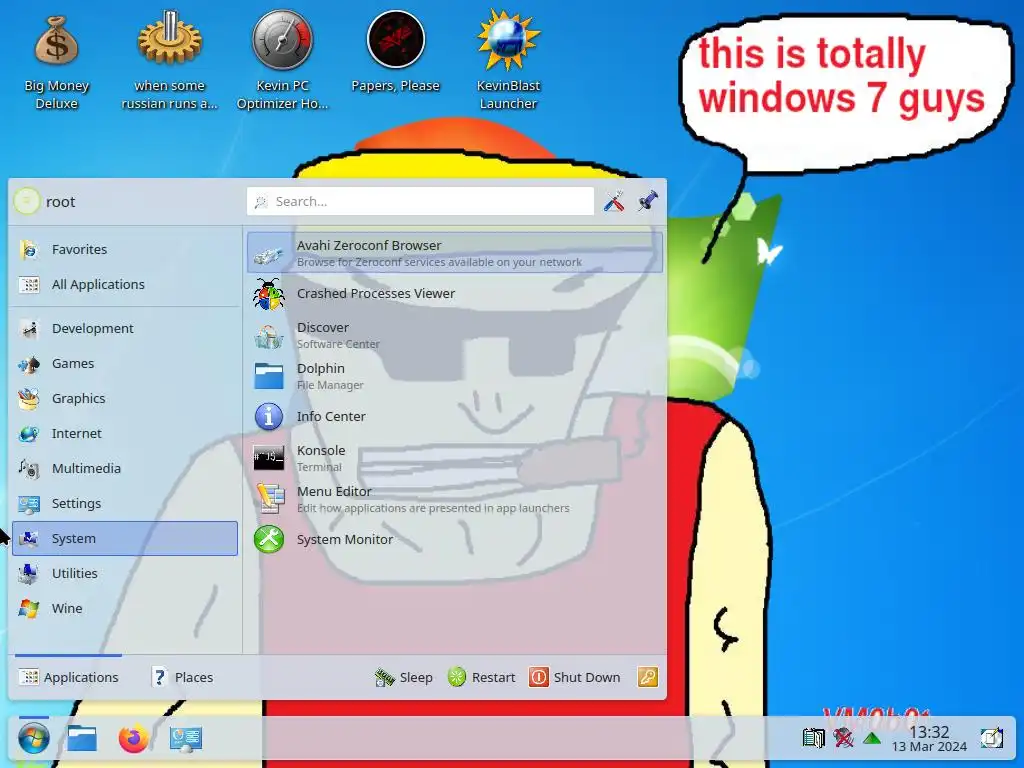This screenshot has width=1024, height=768.
Task: Click the Shut Down button
Action: point(575,677)
